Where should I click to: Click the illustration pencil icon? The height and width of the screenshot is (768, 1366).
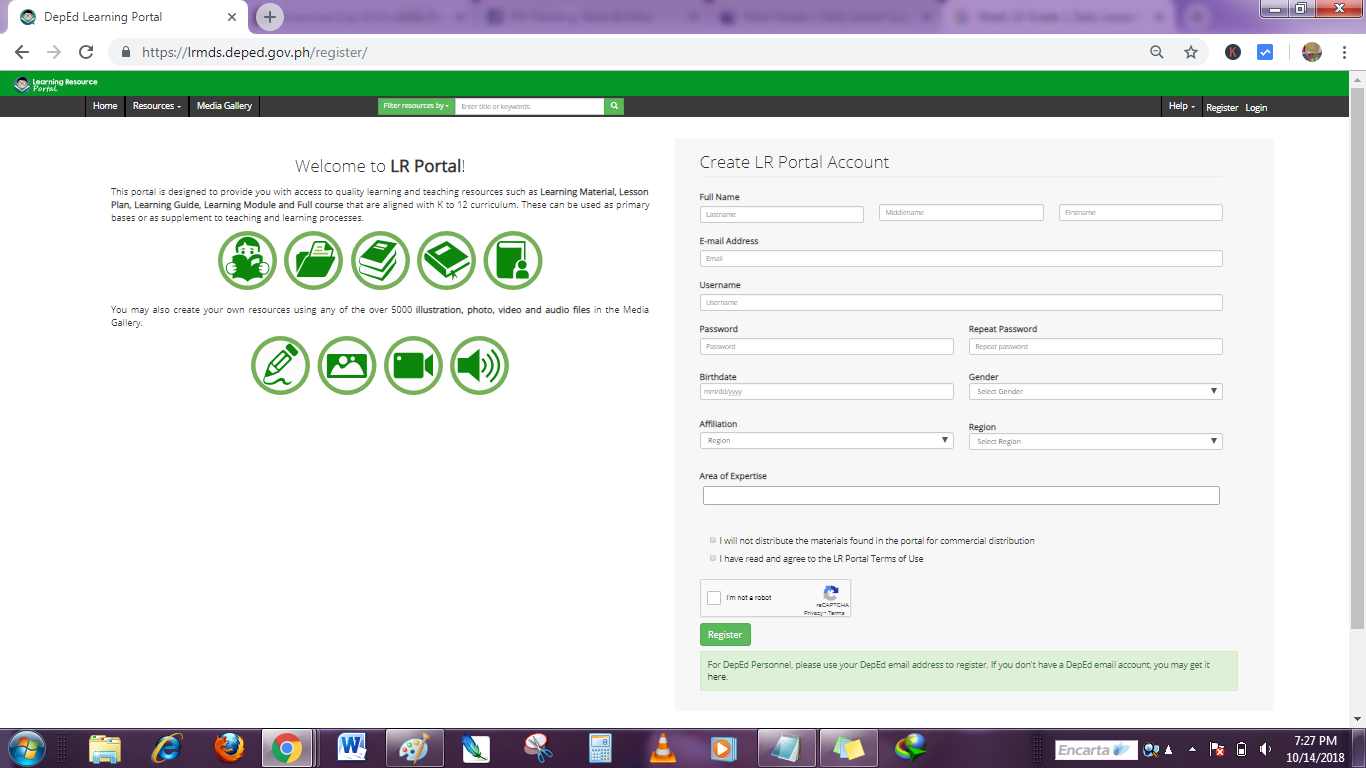tap(280, 365)
